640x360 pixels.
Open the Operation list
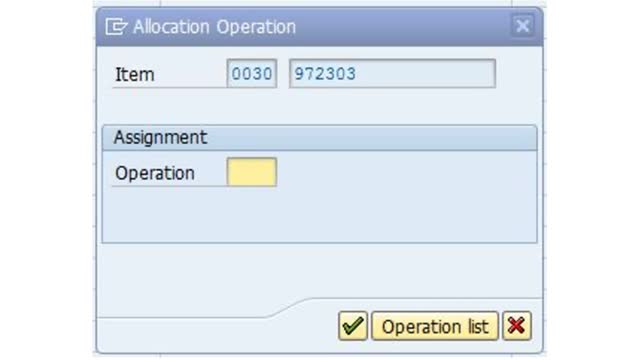435,326
